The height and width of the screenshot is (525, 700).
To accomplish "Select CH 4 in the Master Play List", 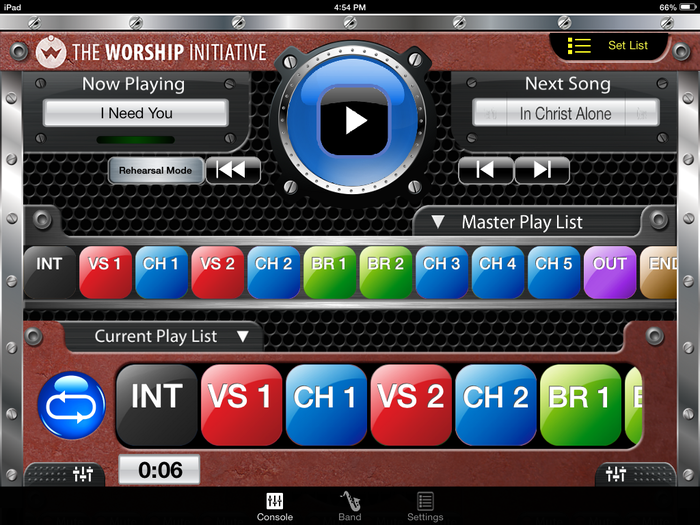I will coord(498,272).
